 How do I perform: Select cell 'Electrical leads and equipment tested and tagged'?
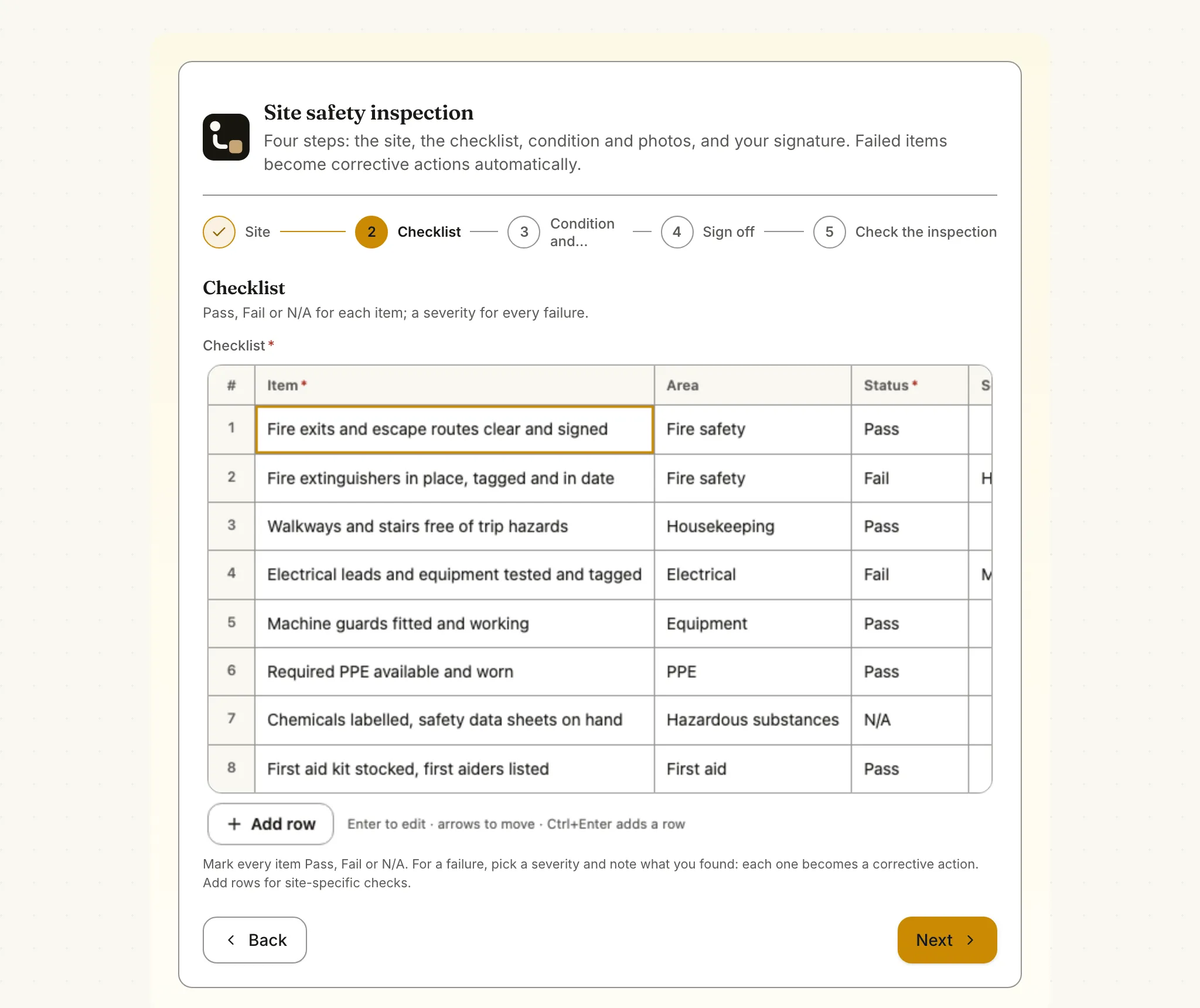tap(455, 575)
